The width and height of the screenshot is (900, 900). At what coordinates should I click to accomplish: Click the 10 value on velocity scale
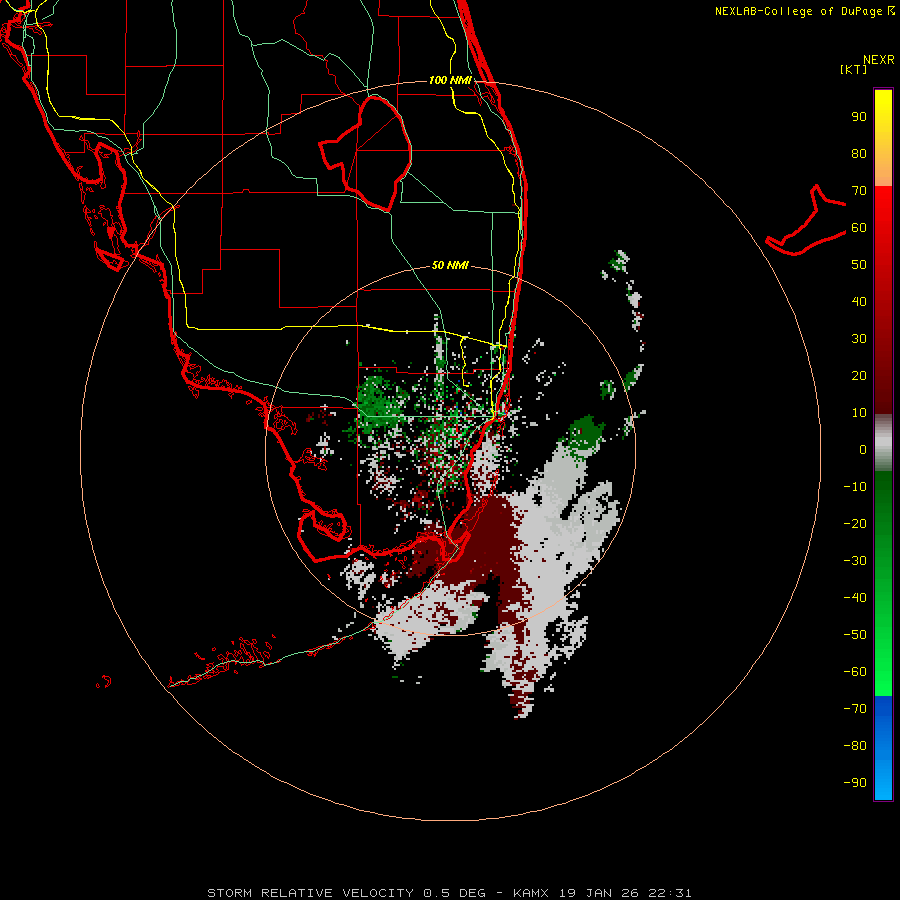click(x=859, y=413)
